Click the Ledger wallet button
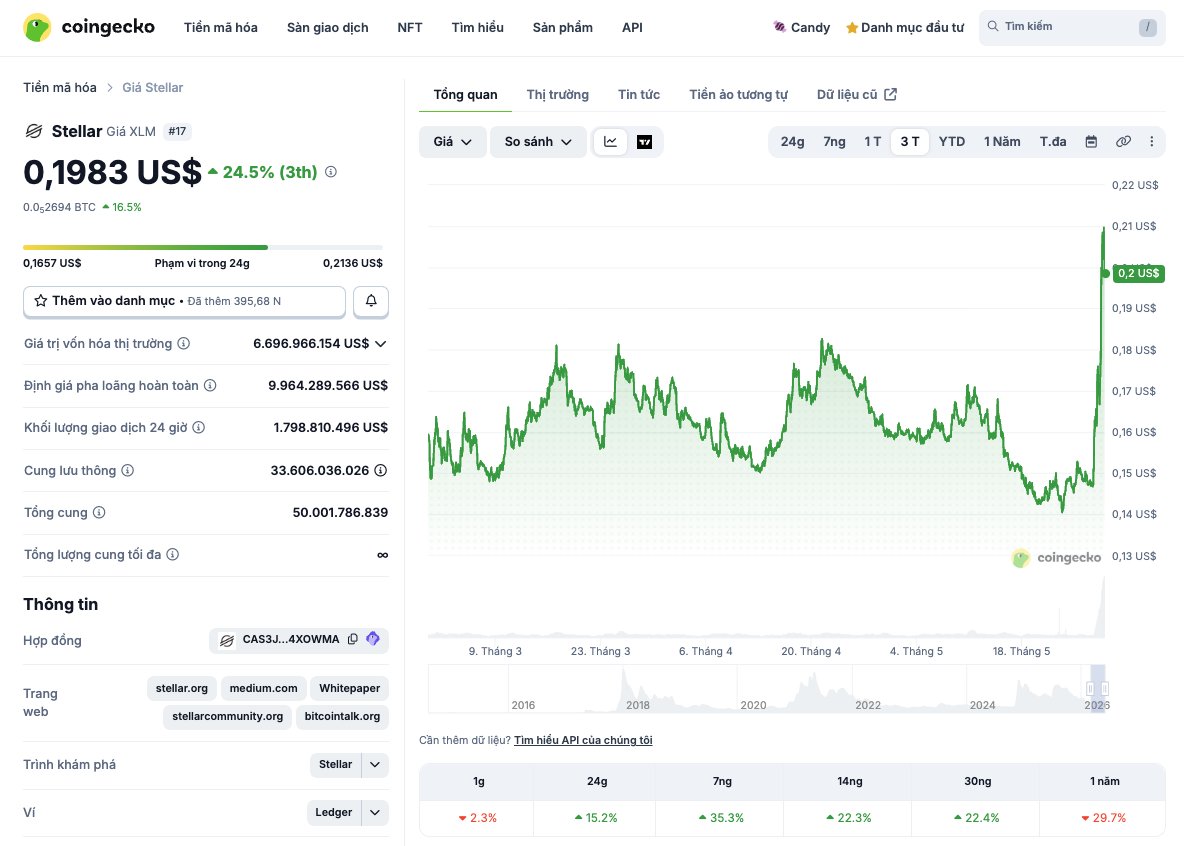The image size is (1184, 846). (334, 813)
